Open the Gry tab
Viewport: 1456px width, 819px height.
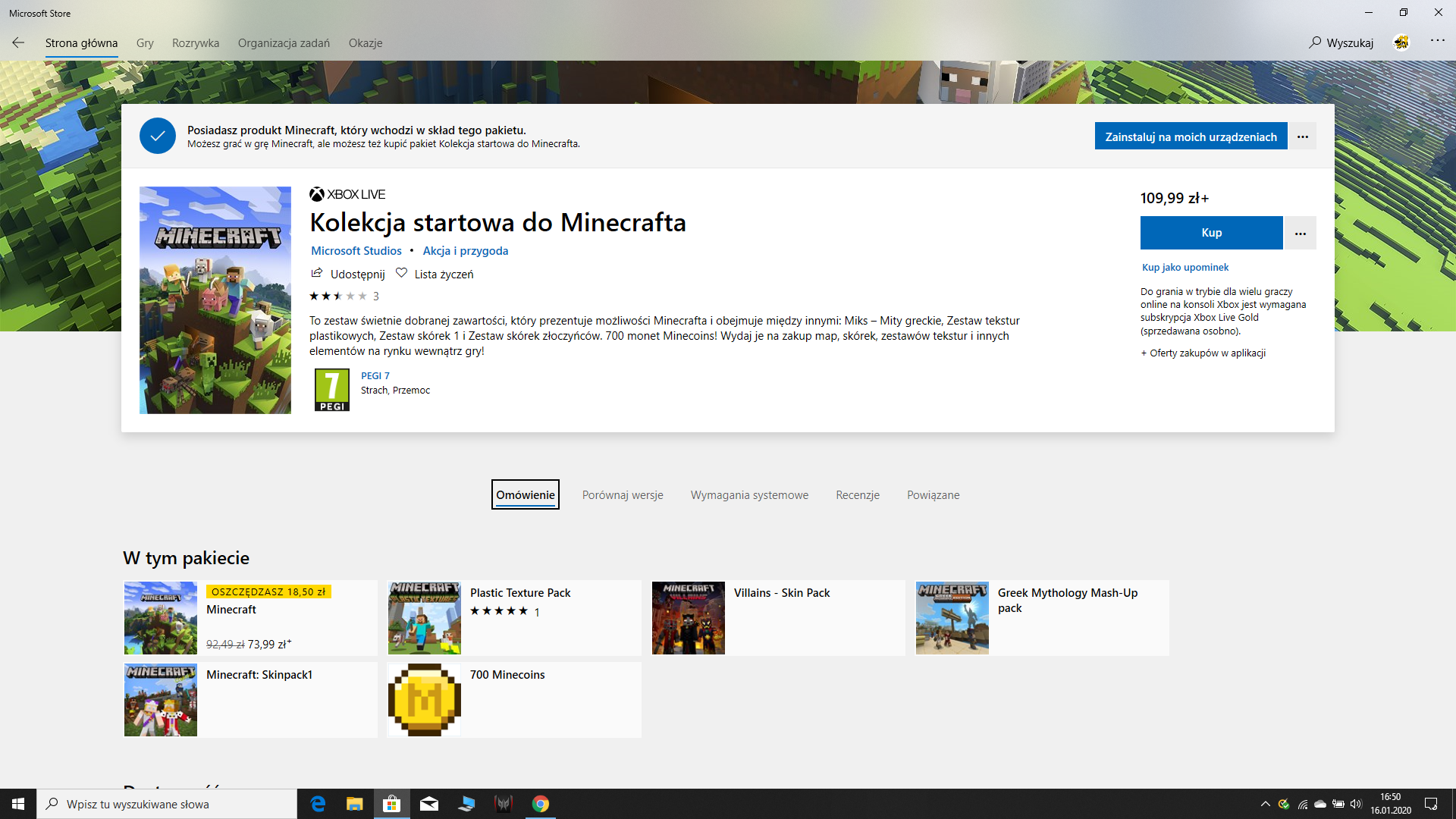pos(145,43)
